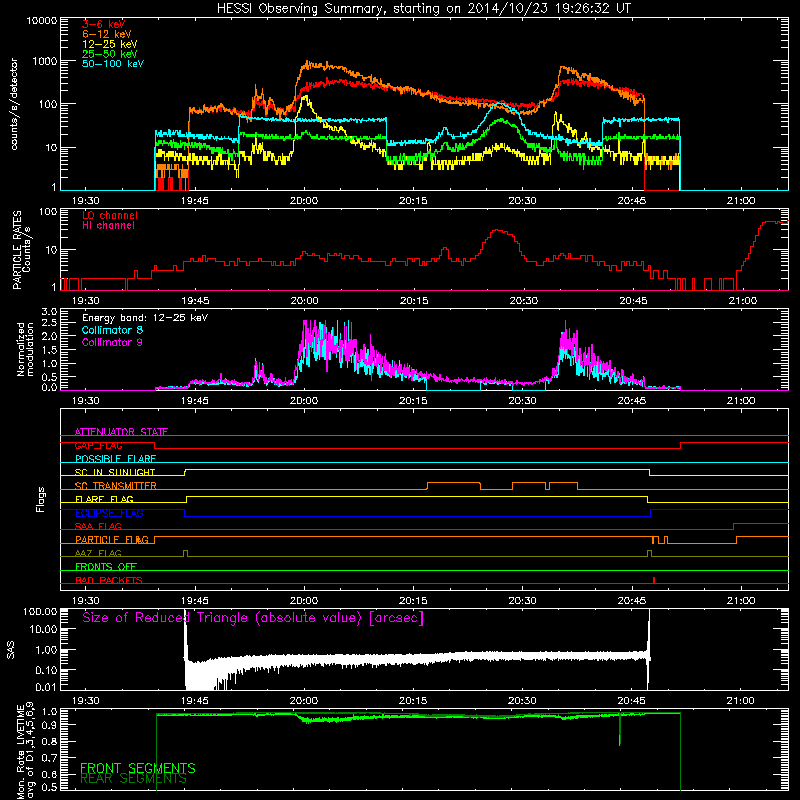This screenshot has height=800, width=800.
Task: Click the SAA_FLAG label
Action: 98,526
